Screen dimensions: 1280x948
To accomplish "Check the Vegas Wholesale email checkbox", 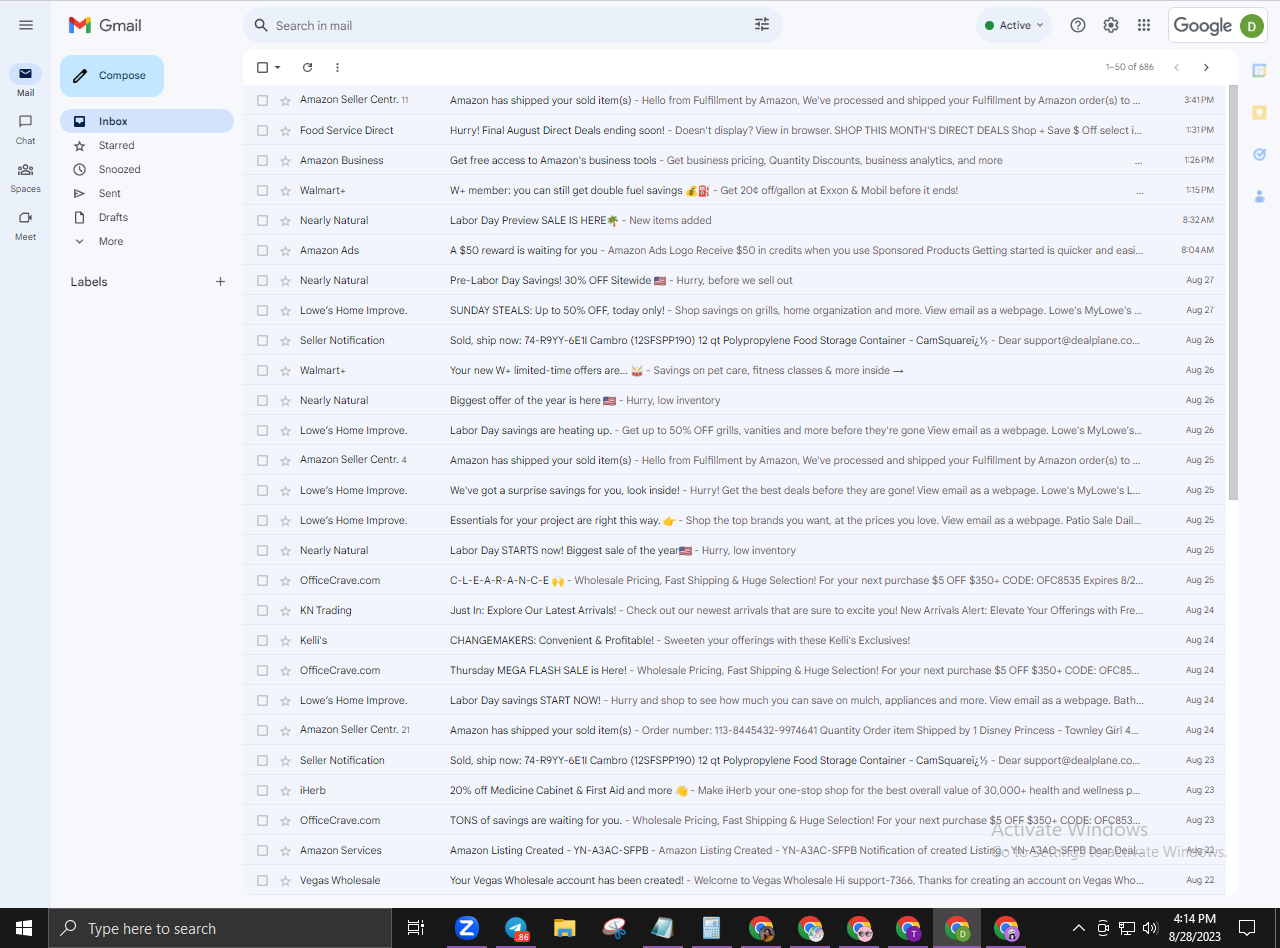I will pyautogui.click(x=262, y=880).
